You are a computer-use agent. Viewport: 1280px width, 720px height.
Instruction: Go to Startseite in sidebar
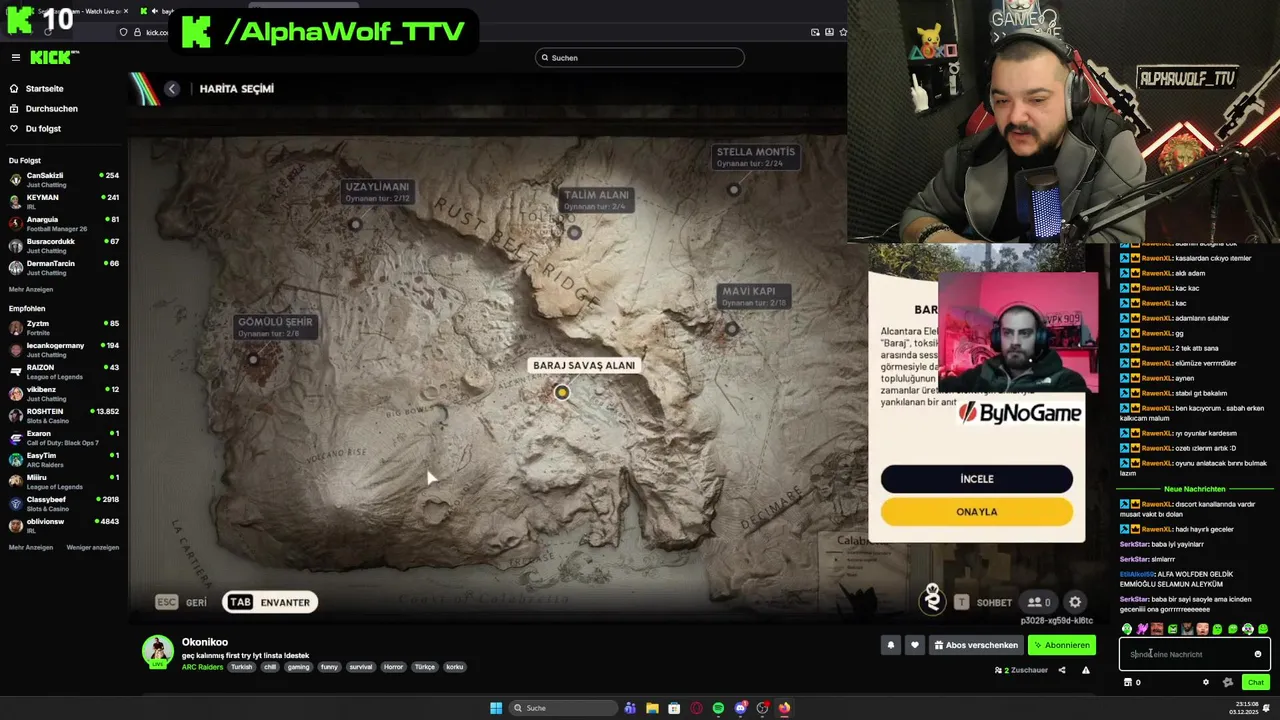tap(44, 88)
